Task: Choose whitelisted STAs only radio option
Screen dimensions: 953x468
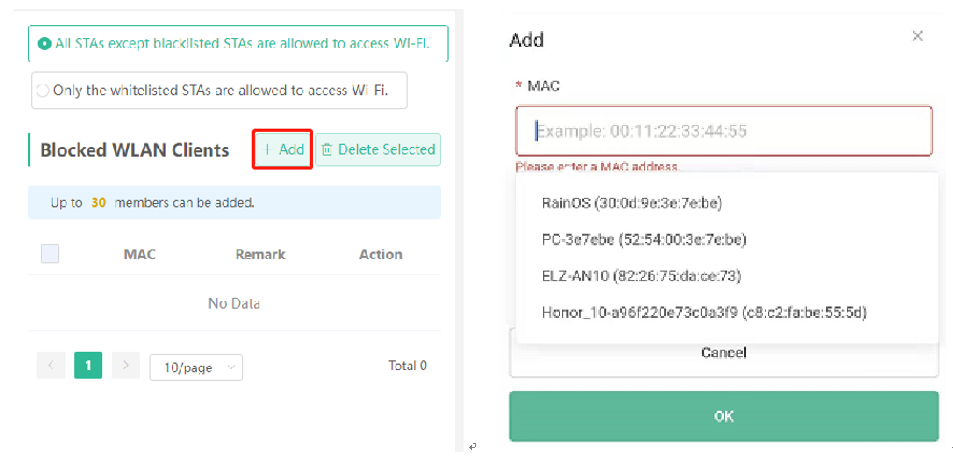Action: (x=43, y=91)
